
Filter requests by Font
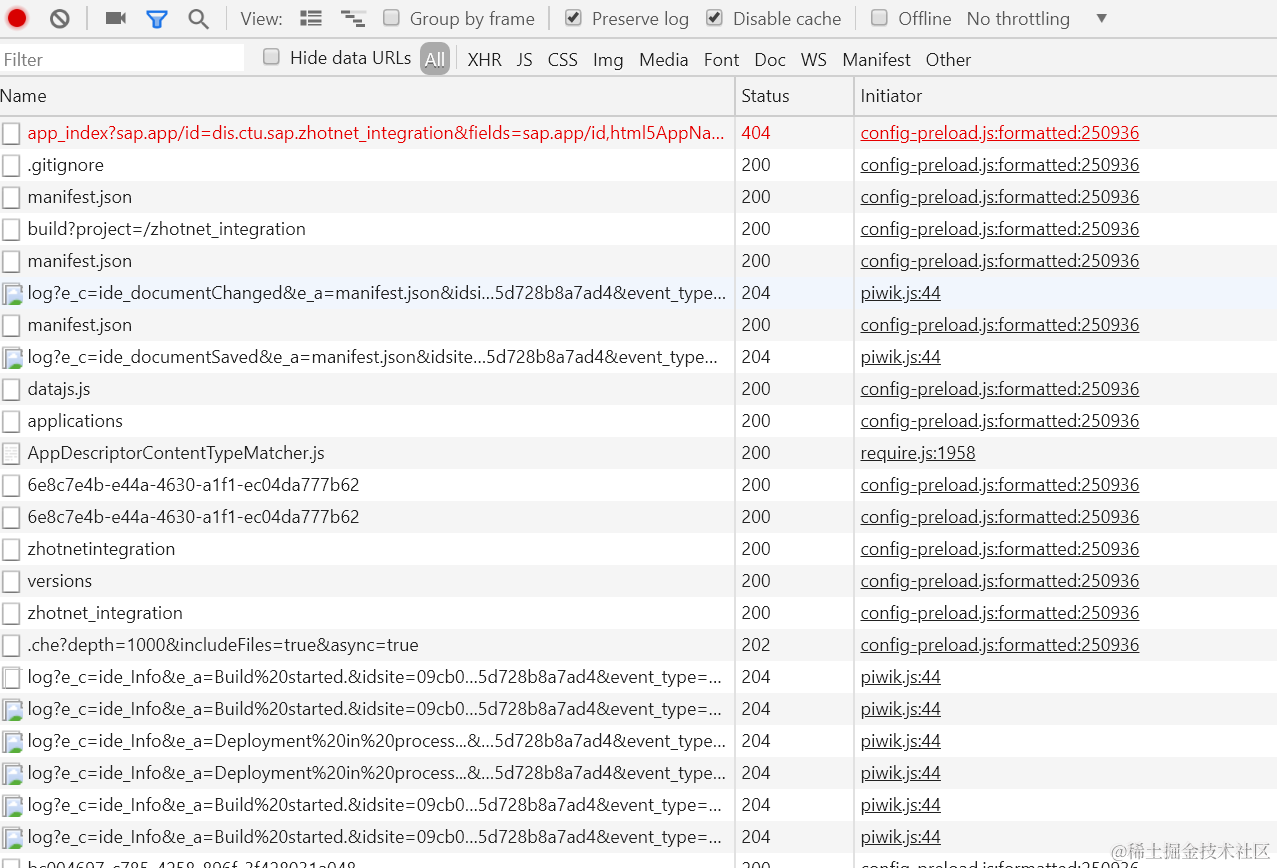(721, 59)
